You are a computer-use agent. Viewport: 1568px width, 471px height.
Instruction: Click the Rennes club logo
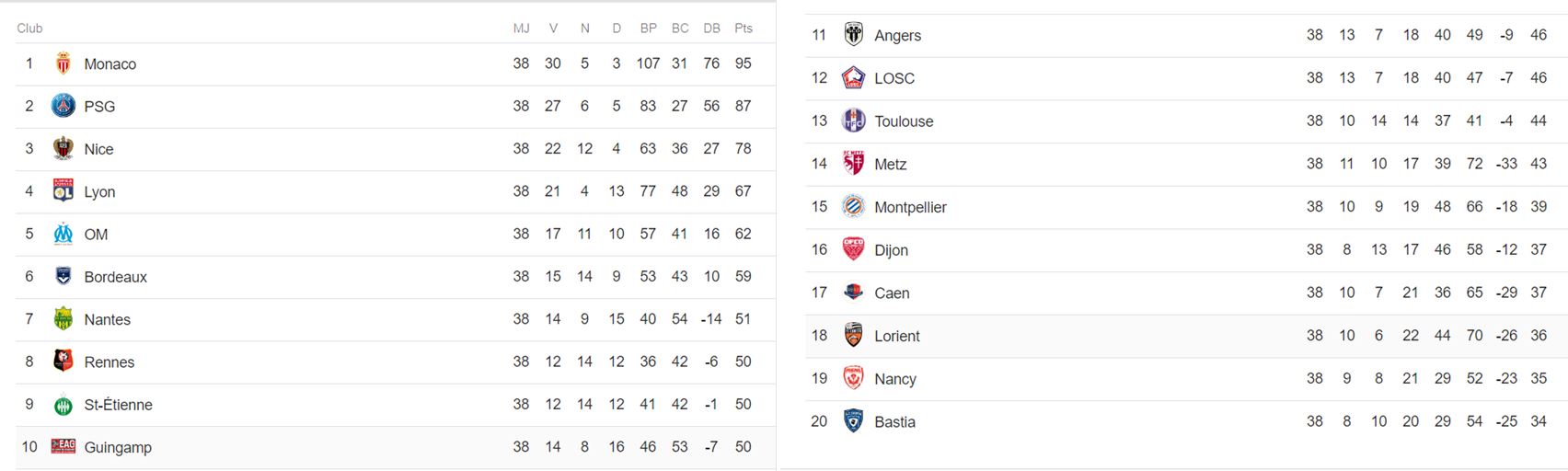click(x=63, y=362)
